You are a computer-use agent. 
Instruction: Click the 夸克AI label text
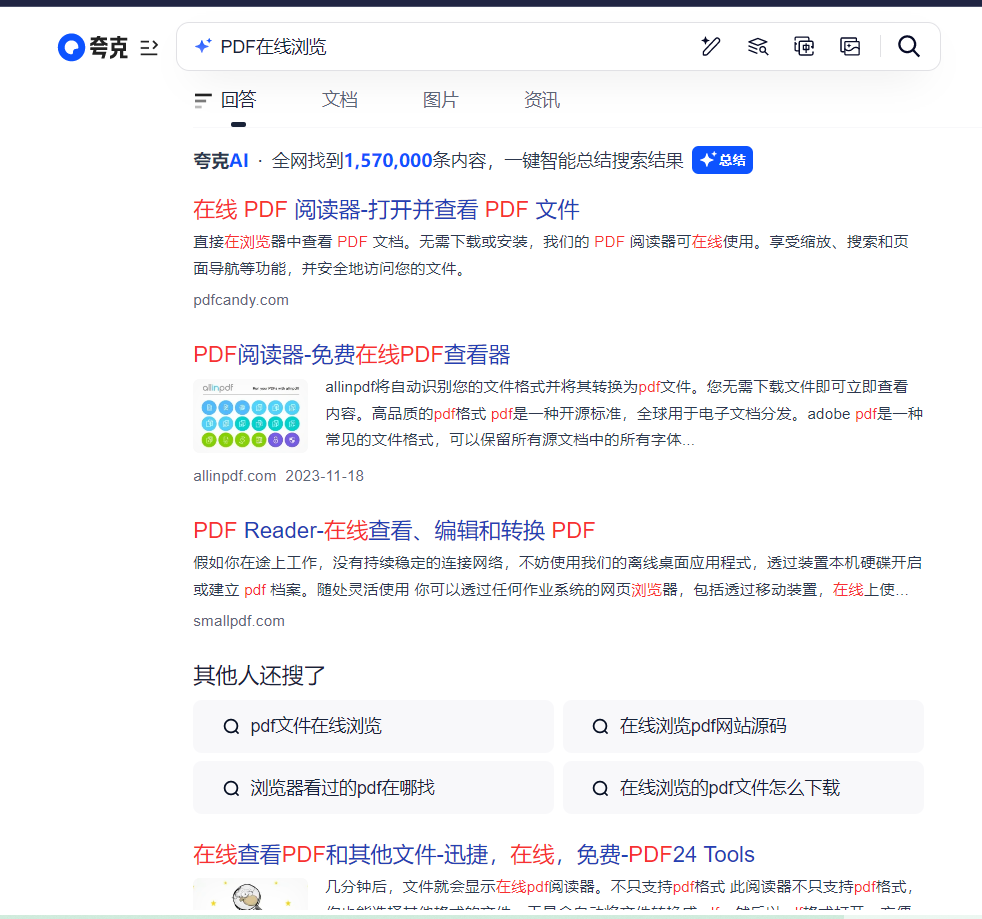click(x=221, y=161)
